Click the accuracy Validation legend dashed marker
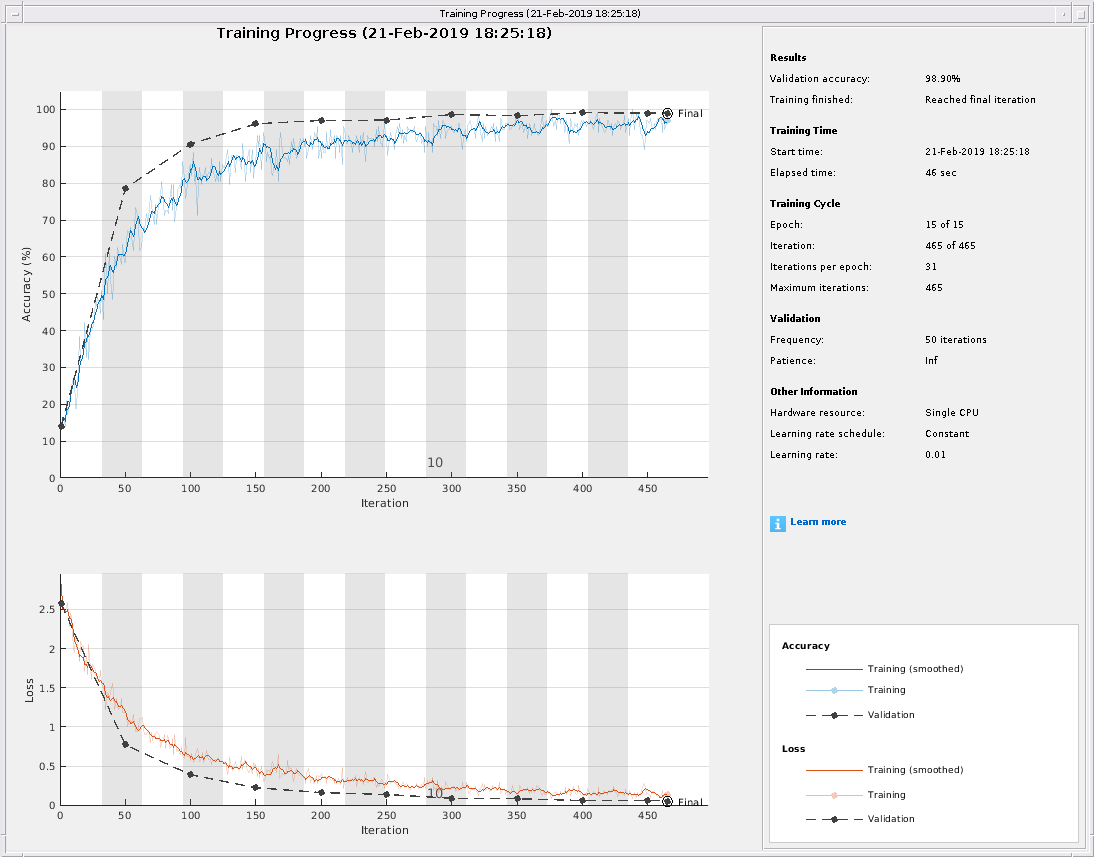The width and height of the screenshot is (1094, 857). click(834, 715)
